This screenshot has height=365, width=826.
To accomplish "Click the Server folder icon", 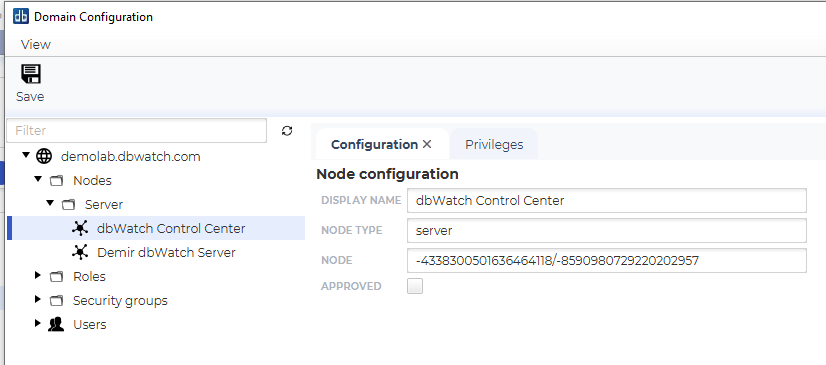I will tap(68, 204).
